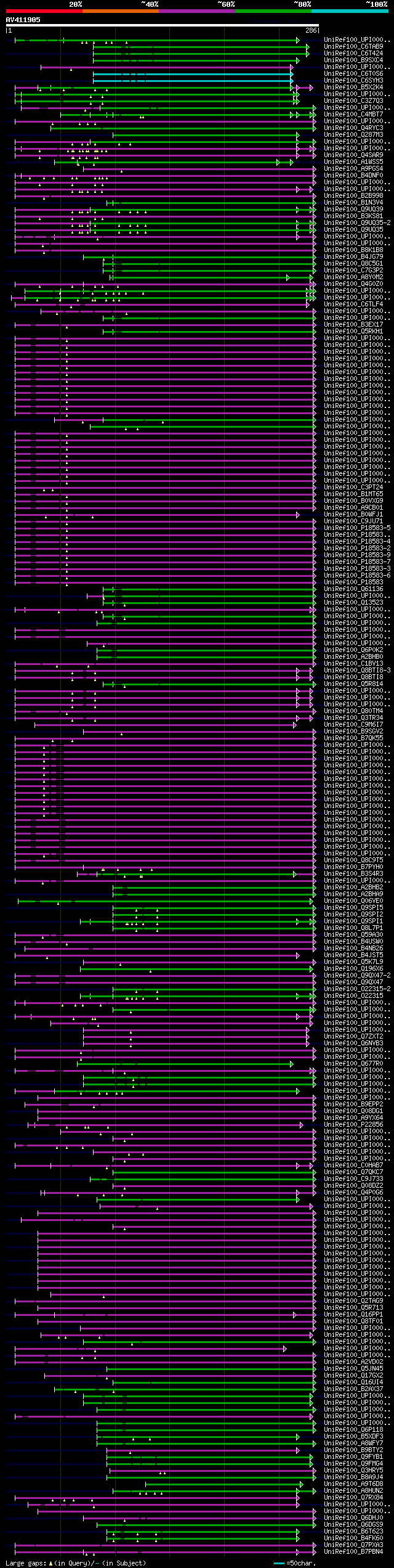
Task: Select label UniRef100_Q8BTI8-3
Action: click(357, 670)
